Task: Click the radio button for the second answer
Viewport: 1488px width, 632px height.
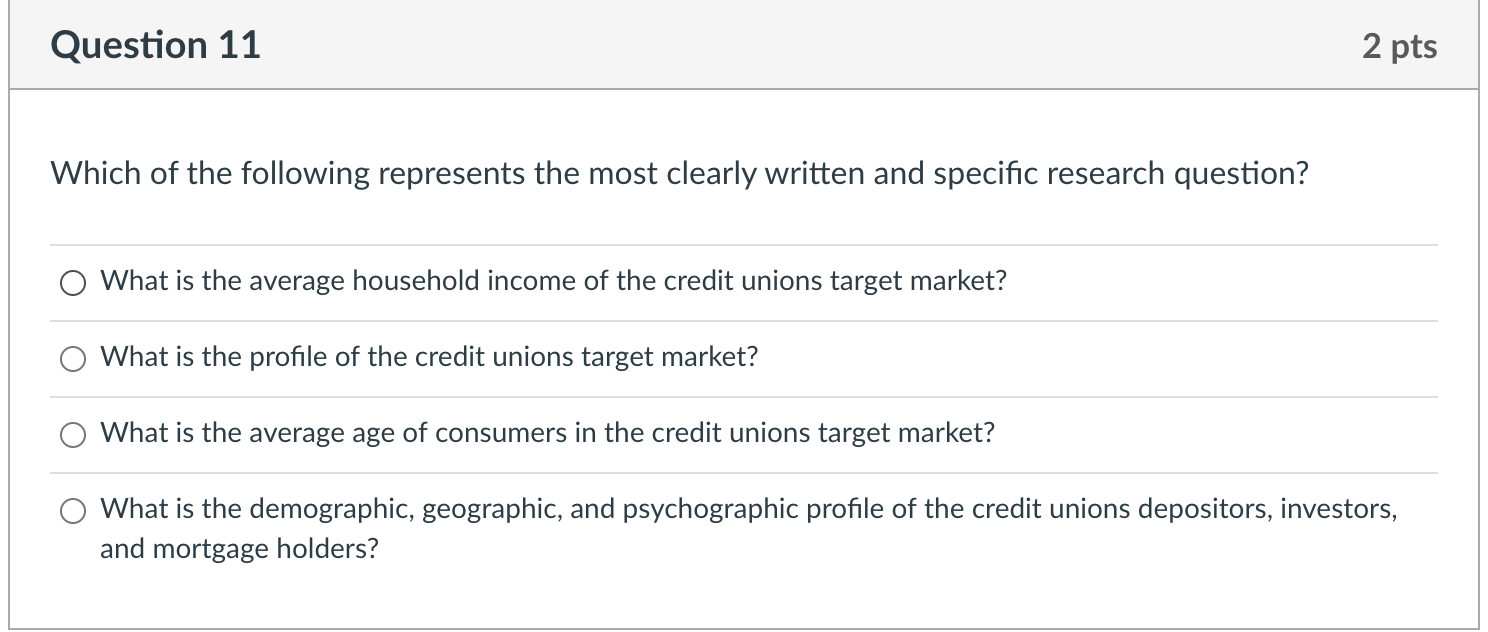Action: [x=72, y=358]
